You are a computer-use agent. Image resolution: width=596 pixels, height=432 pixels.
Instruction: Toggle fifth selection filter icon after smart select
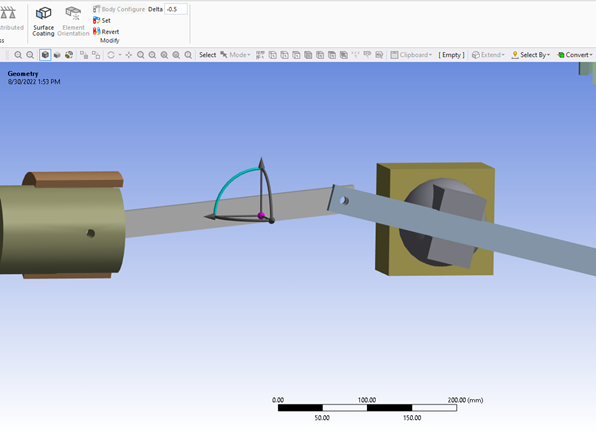pos(320,55)
